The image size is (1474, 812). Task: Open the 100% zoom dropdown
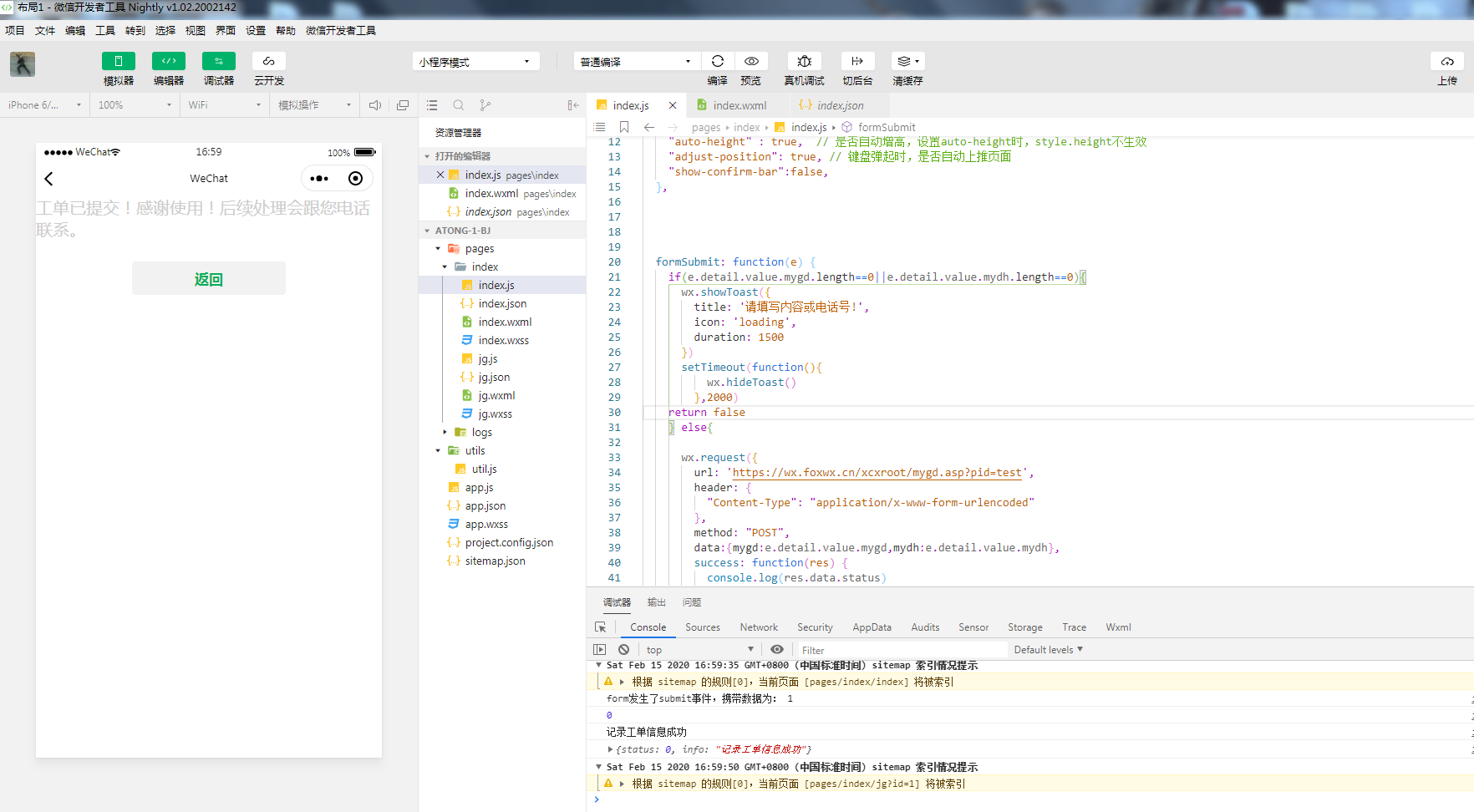click(135, 105)
